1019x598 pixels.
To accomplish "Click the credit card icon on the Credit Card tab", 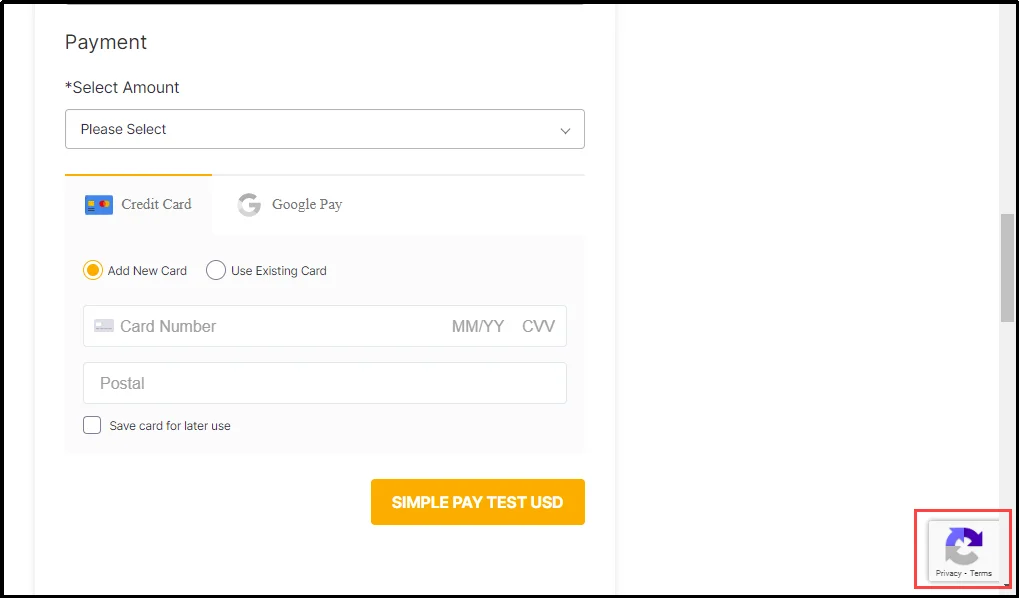I will click(99, 204).
